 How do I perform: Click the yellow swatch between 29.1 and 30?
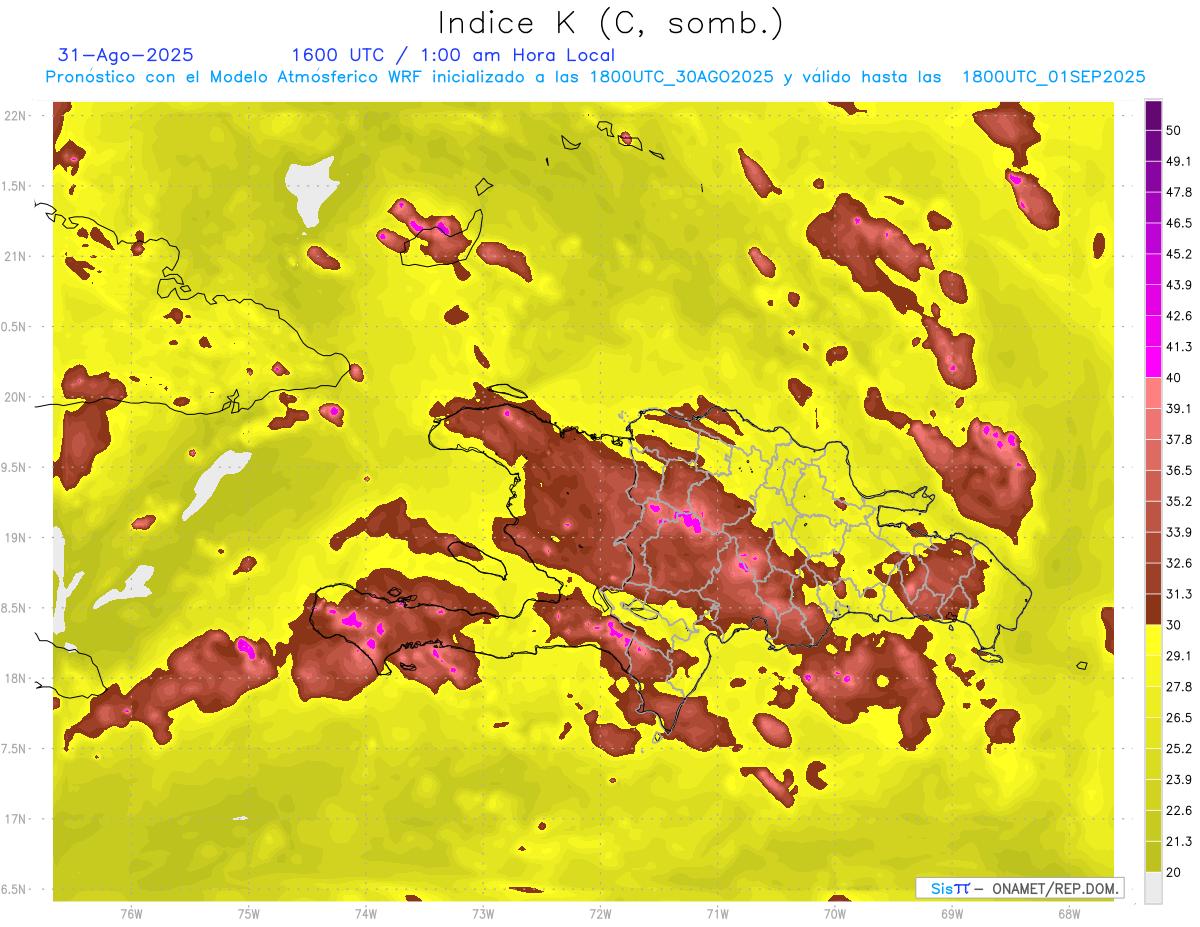[1153, 640]
